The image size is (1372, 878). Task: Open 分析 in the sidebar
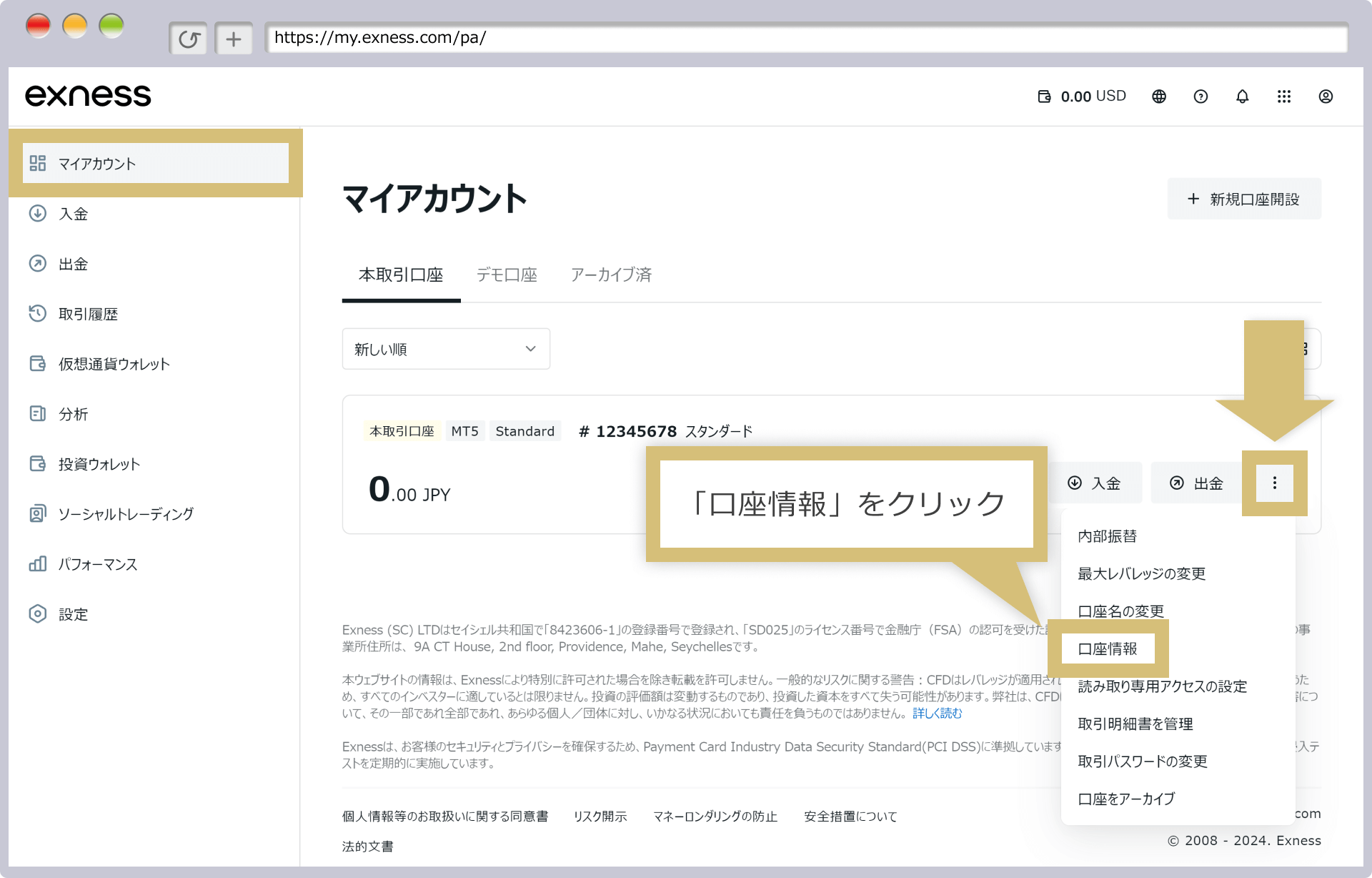[73, 414]
